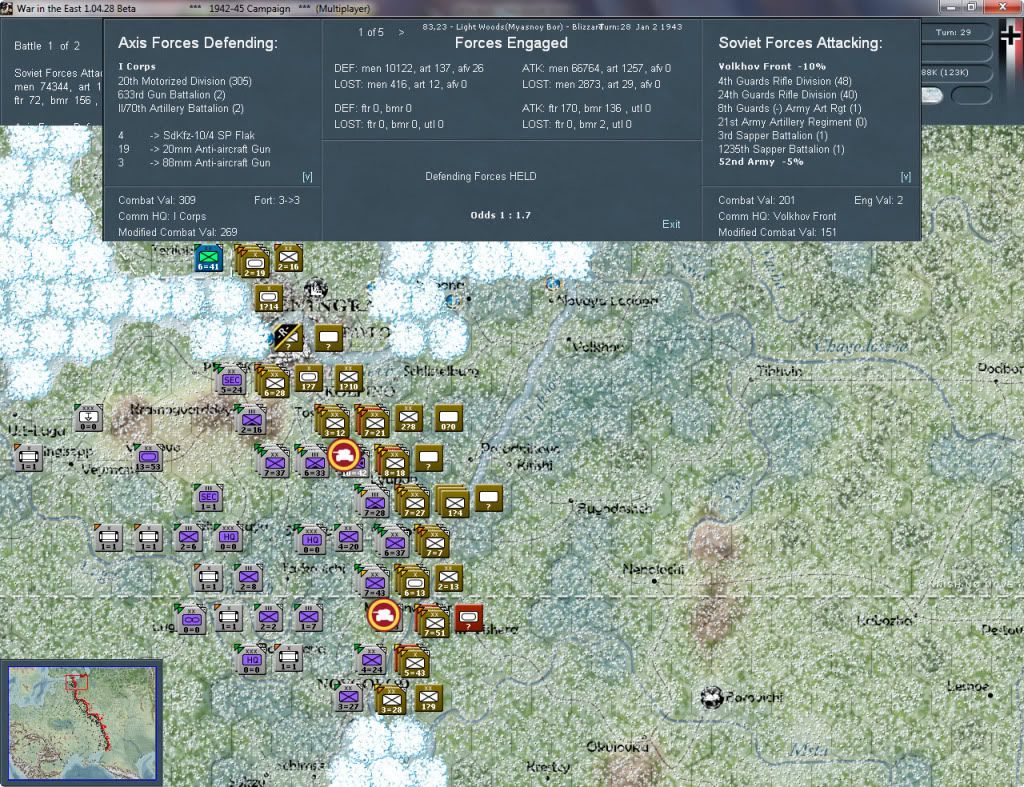Select the red unknown-strength armor counter

tap(468, 617)
